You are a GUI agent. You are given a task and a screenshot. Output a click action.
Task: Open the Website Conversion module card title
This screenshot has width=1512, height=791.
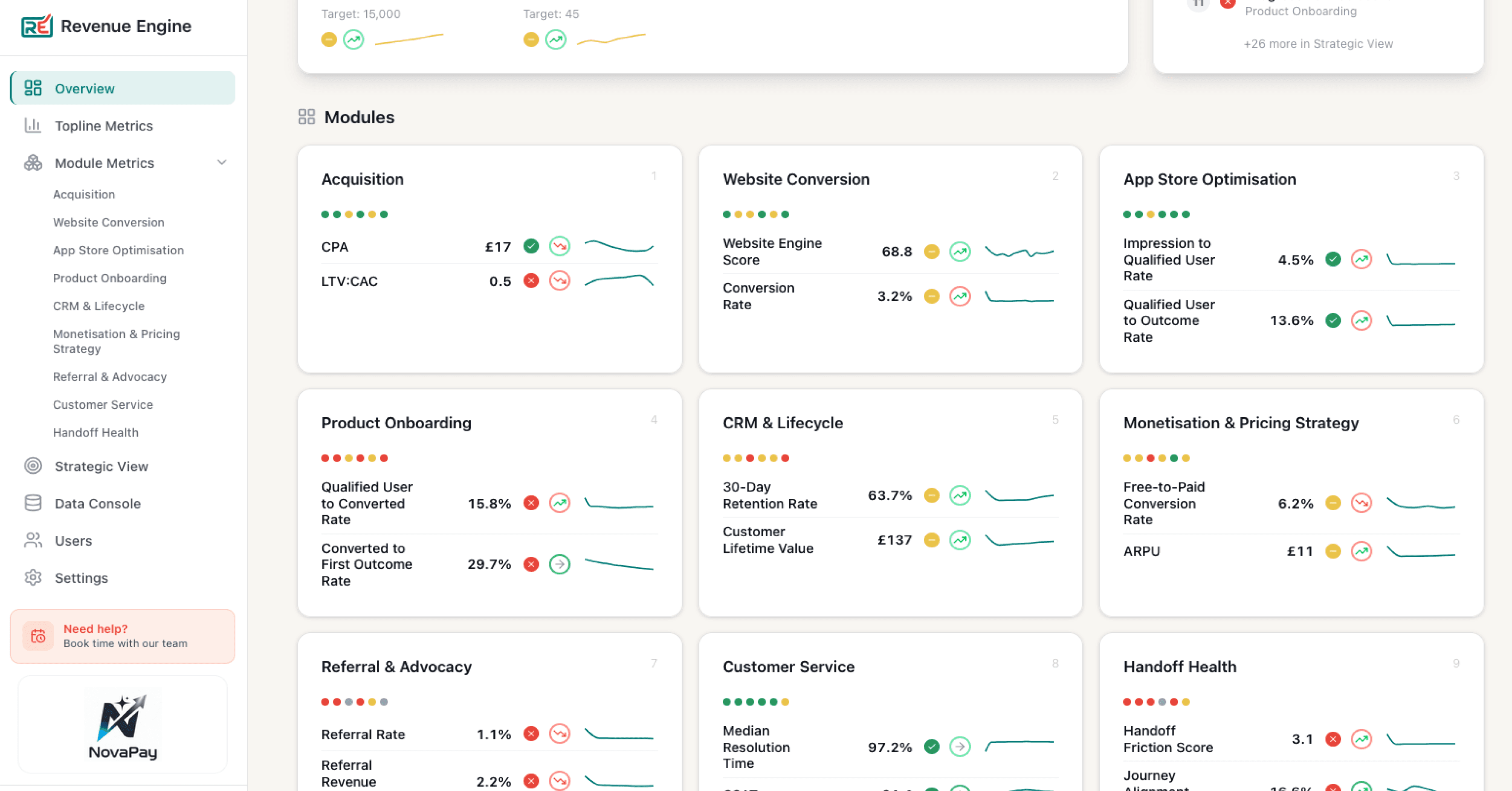coord(795,179)
